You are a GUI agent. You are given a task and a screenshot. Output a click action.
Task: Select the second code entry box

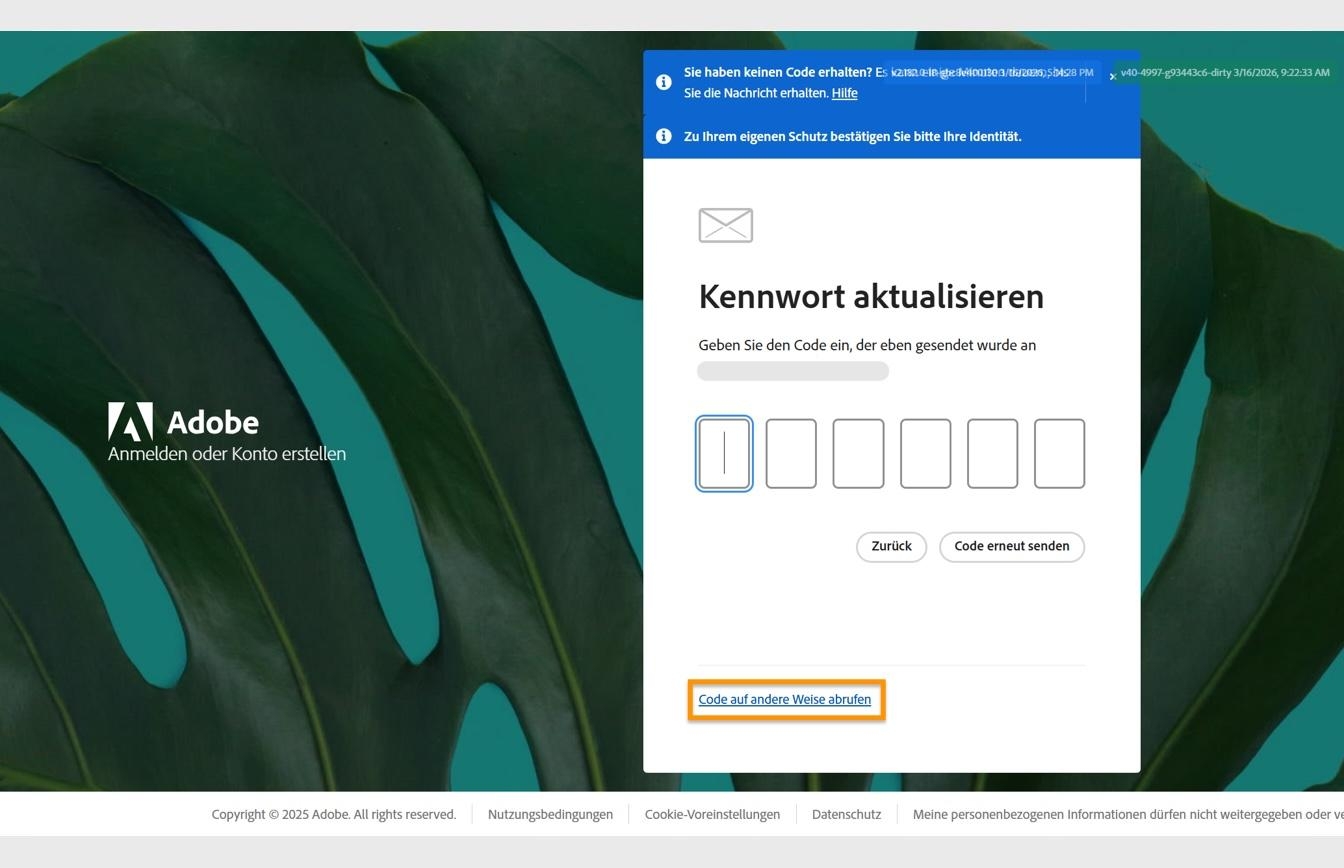click(791, 453)
